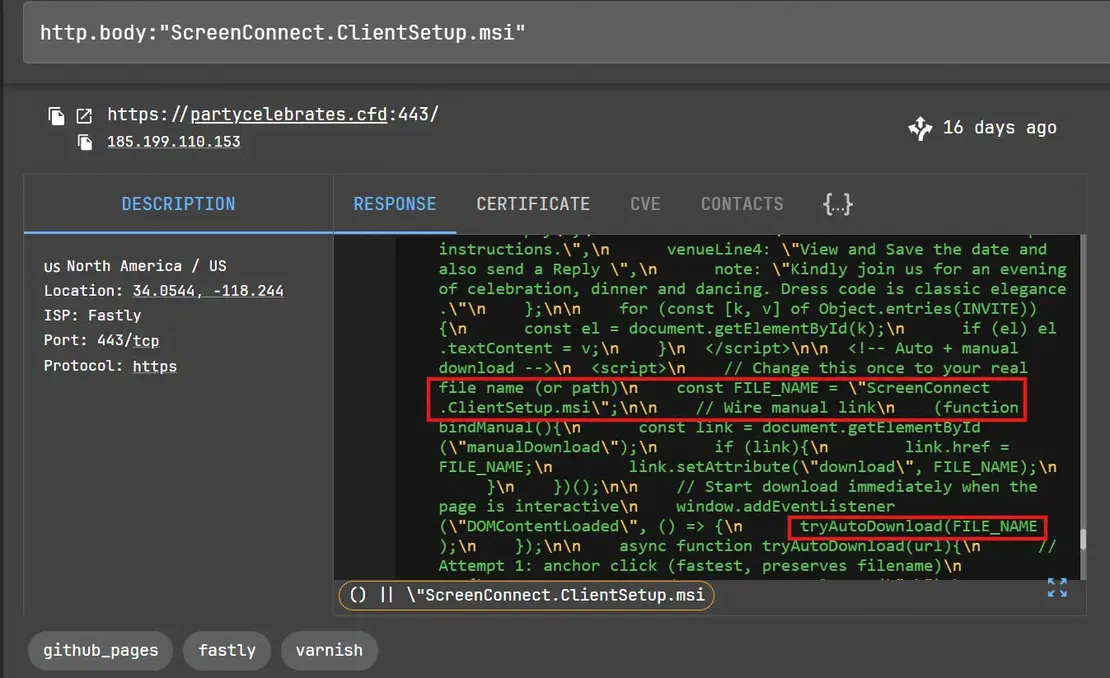Switch to the DESCRIPTION tab
The height and width of the screenshot is (678, 1110).
[178, 205]
